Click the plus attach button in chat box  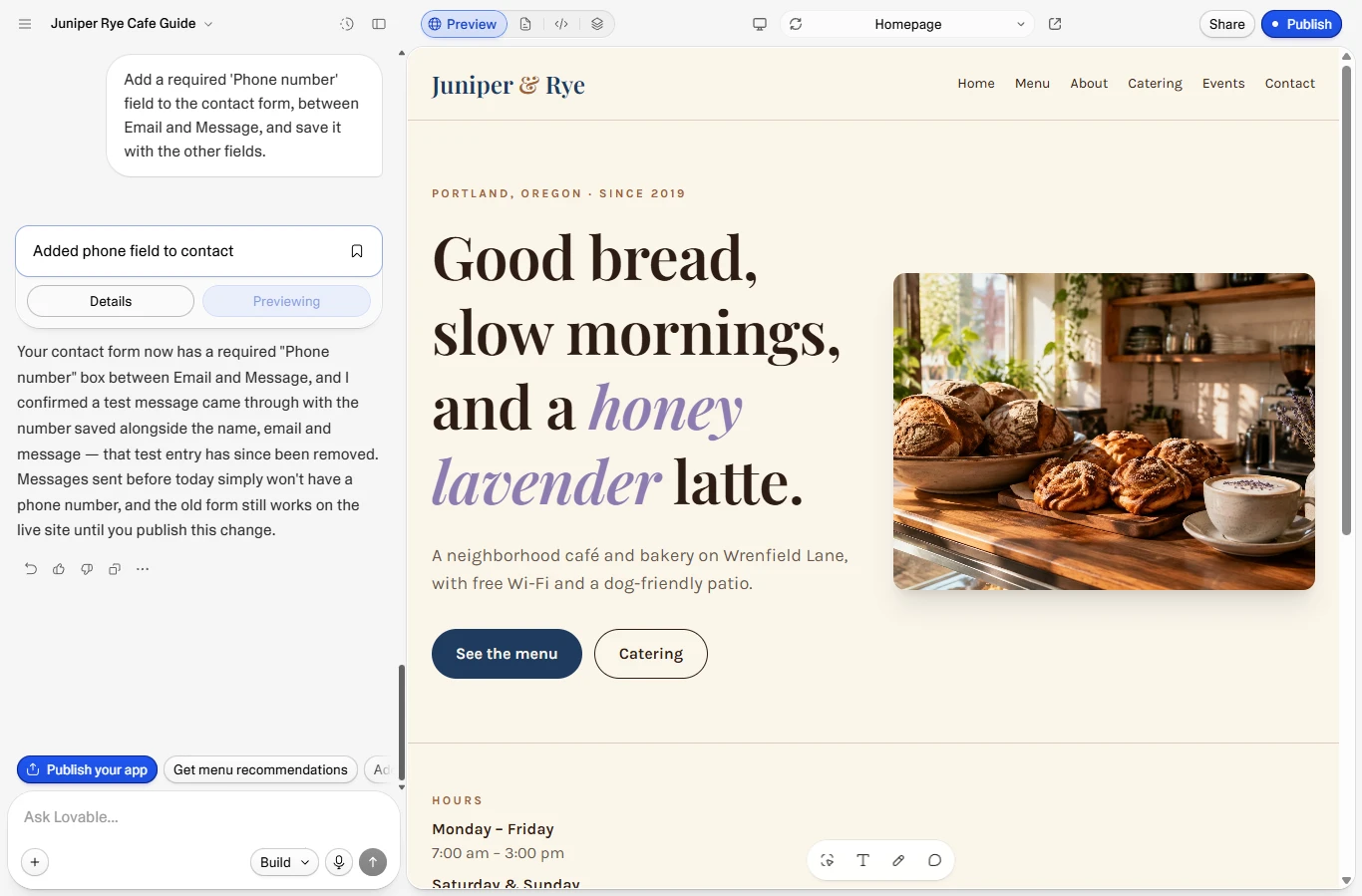click(35, 862)
